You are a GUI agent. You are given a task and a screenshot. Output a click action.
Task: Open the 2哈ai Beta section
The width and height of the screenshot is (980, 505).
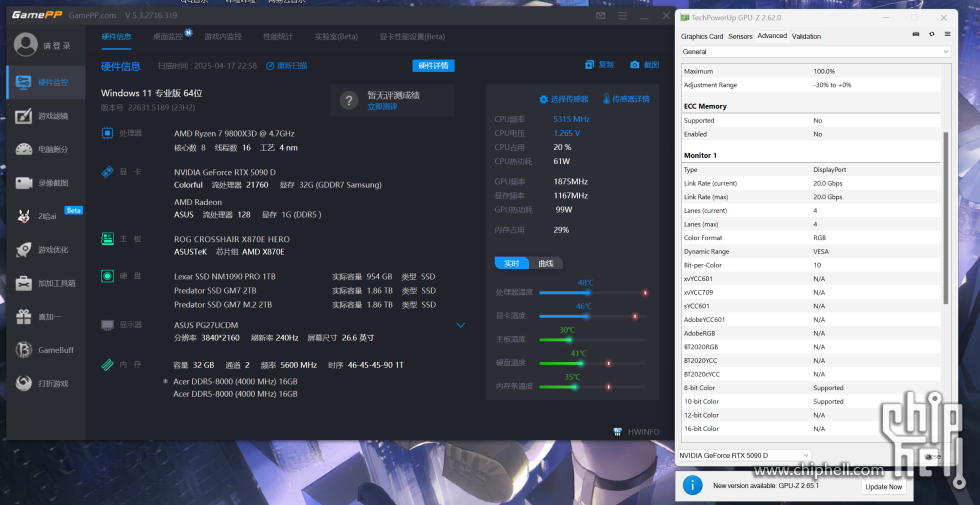[46, 216]
